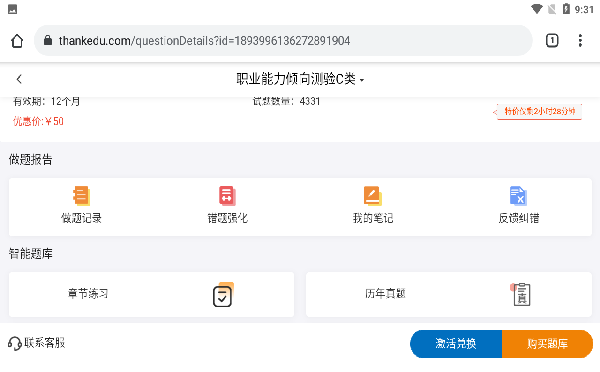Click the 联系客服 link text
600x372 pixels.
coord(45,343)
